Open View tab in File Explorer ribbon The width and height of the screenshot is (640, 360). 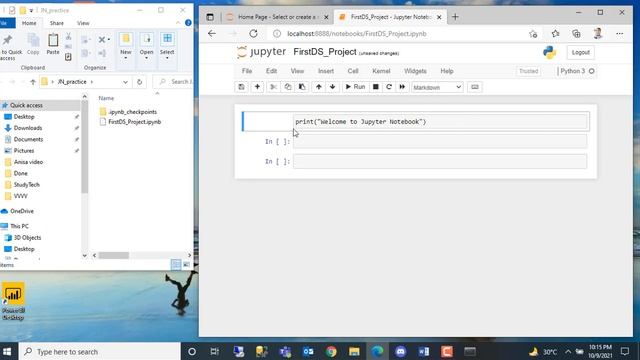pos(83,23)
